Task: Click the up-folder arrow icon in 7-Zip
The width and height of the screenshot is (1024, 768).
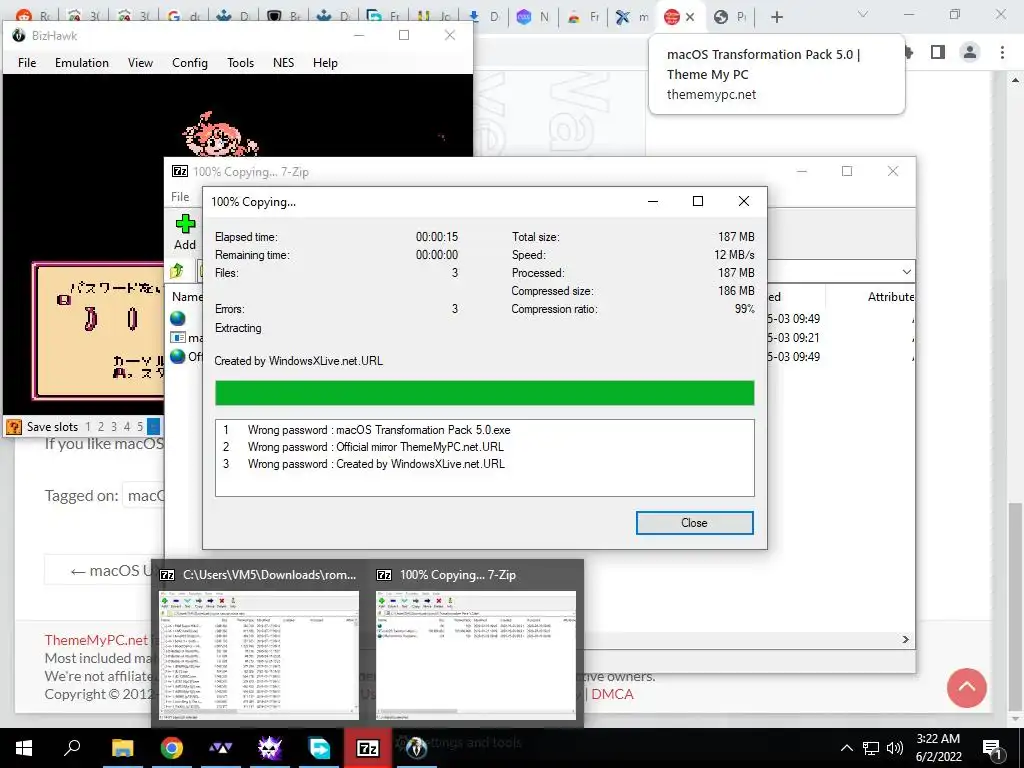Action: click(x=177, y=270)
